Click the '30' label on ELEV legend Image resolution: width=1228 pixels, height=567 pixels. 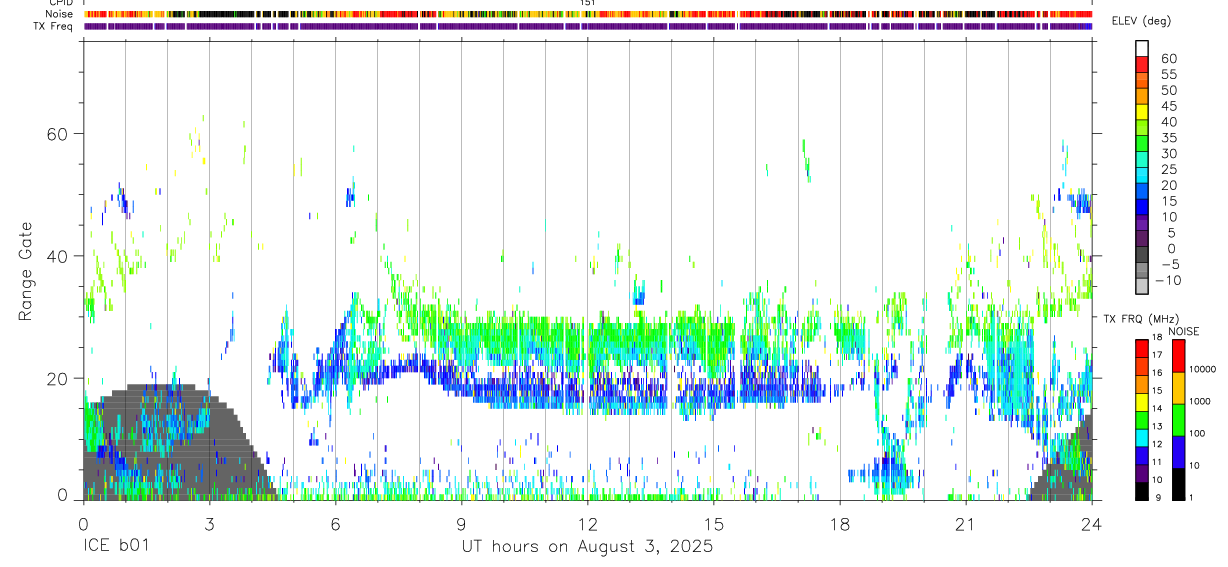pyautogui.click(x=1167, y=153)
